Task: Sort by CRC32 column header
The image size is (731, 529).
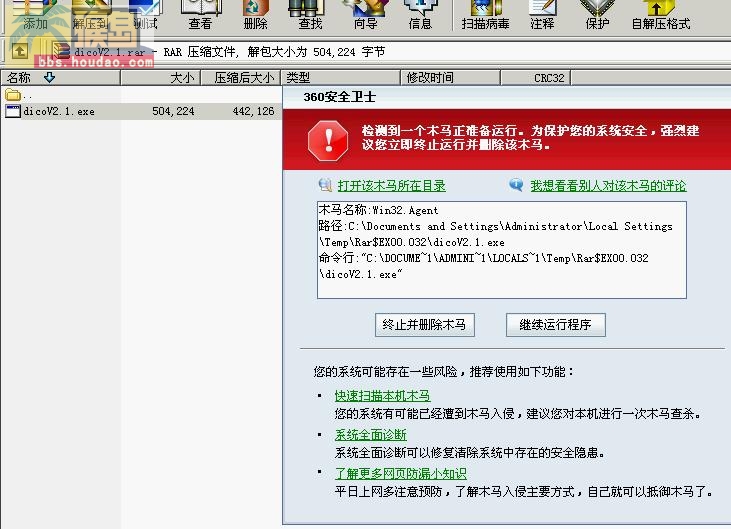Action: click(x=536, y=77)
